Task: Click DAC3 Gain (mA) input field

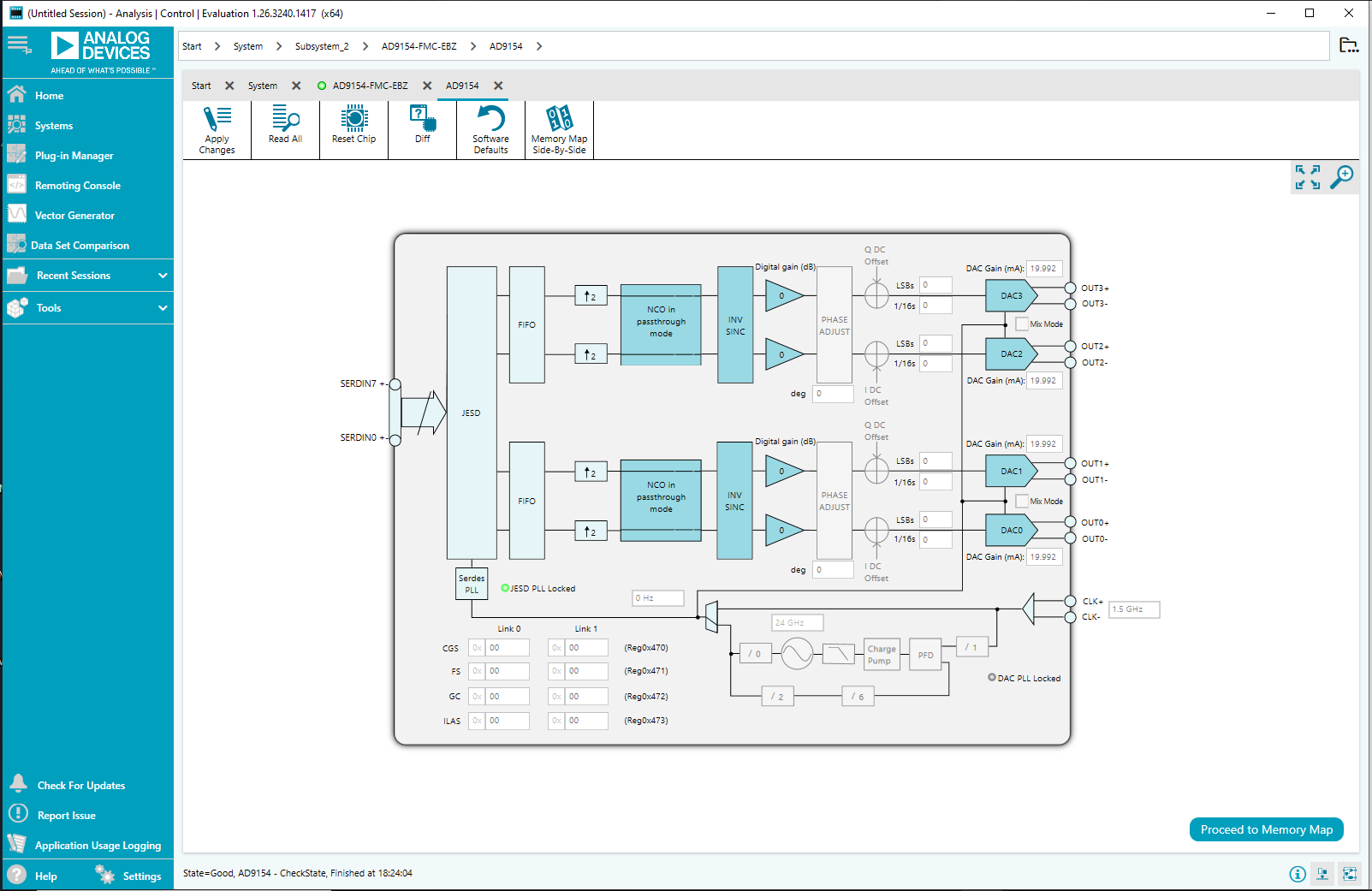Action: [1044, 269]
